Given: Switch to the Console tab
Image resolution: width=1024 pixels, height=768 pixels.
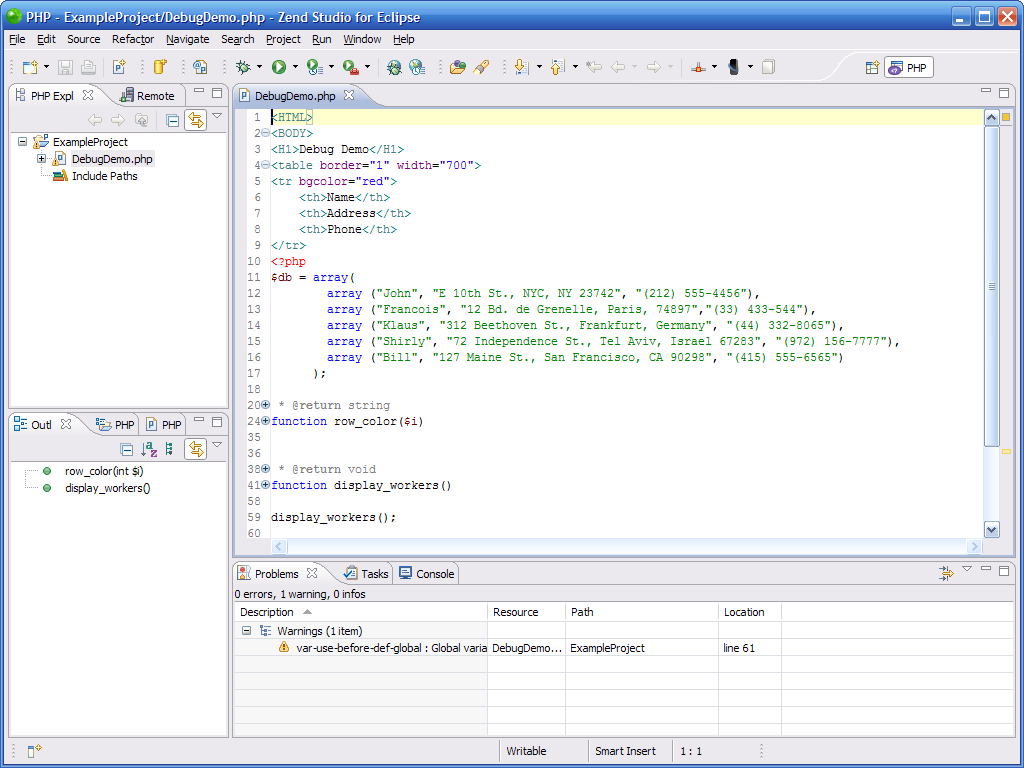Looking at the screenshot, I should click(x=426, y=574).
